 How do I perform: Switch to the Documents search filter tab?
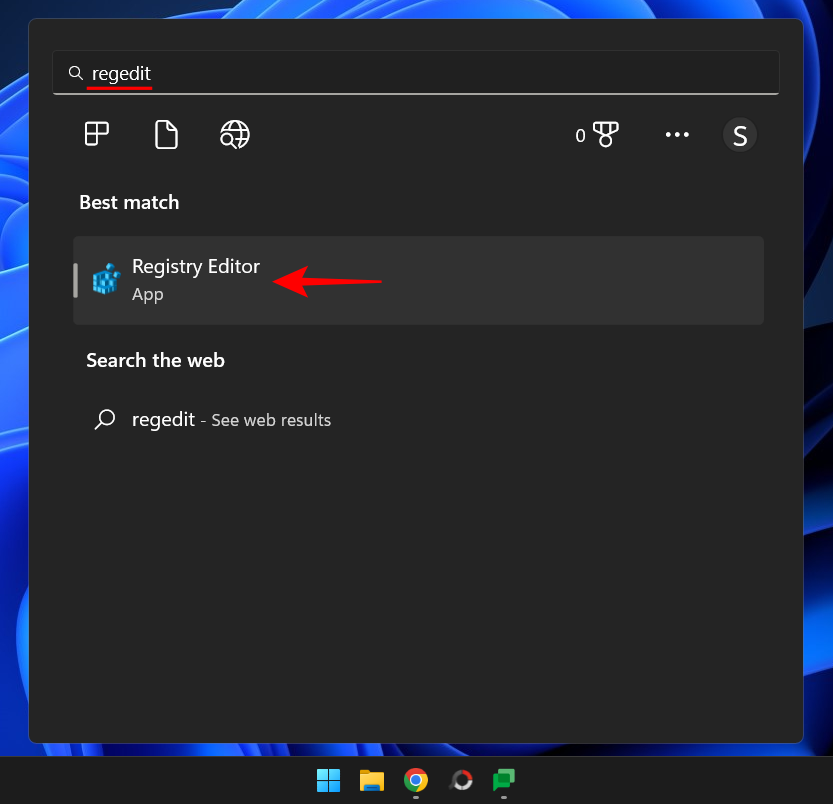(165, 134)
